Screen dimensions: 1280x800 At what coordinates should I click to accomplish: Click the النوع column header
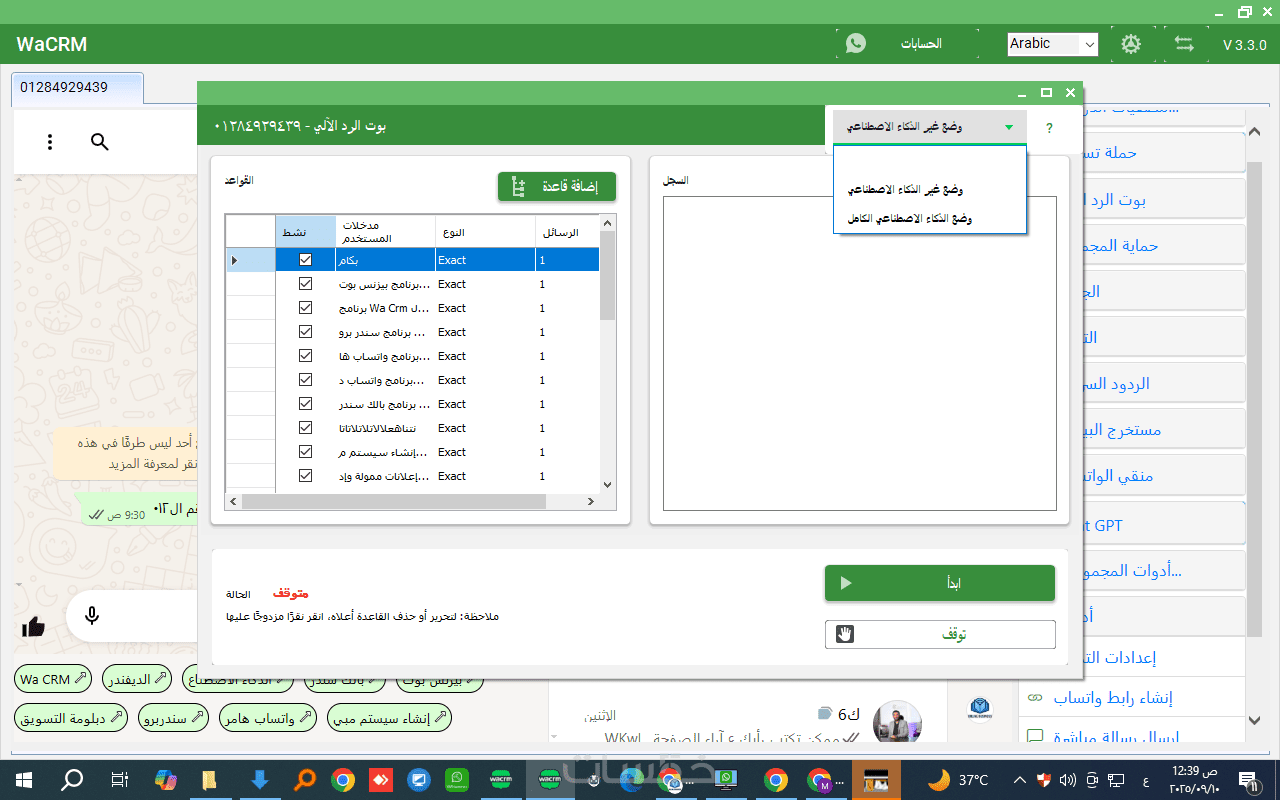pyautogui.click(x=485, y=231)
